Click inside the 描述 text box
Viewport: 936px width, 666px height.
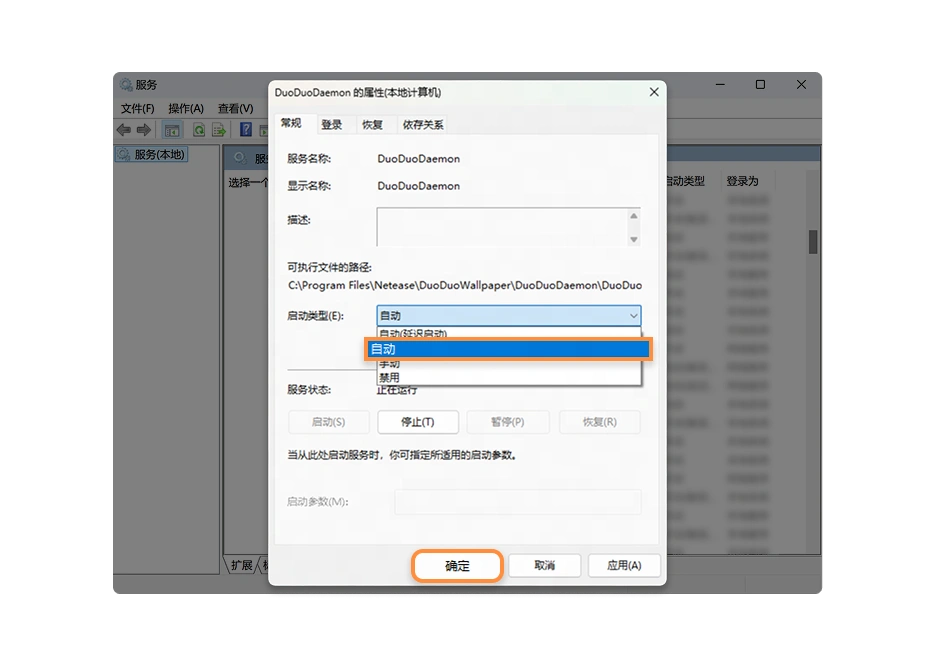pyautogui.click(x=502, y=227)
